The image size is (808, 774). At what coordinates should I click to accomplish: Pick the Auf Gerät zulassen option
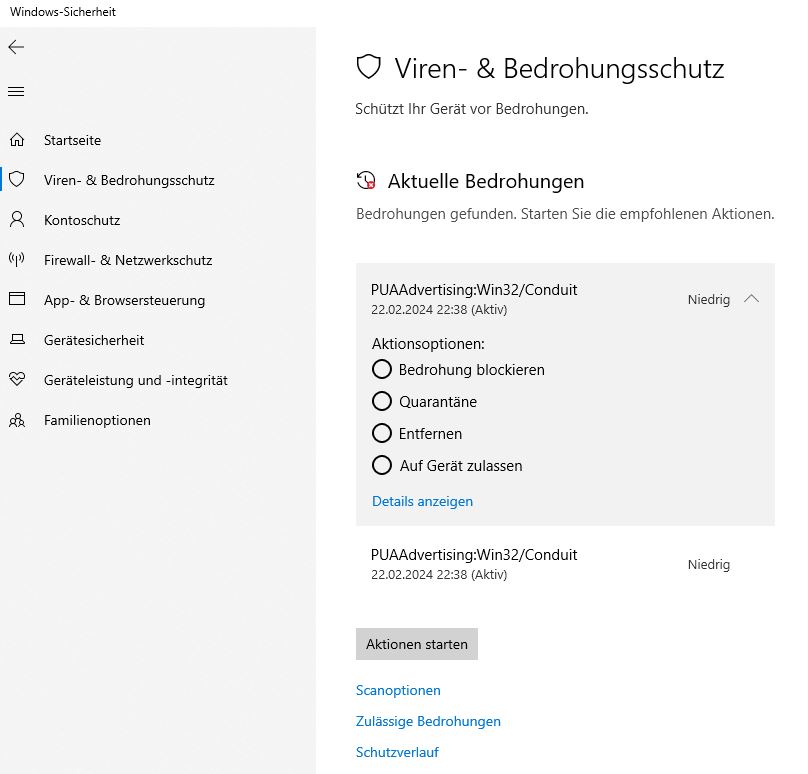(x=382, y=465)
